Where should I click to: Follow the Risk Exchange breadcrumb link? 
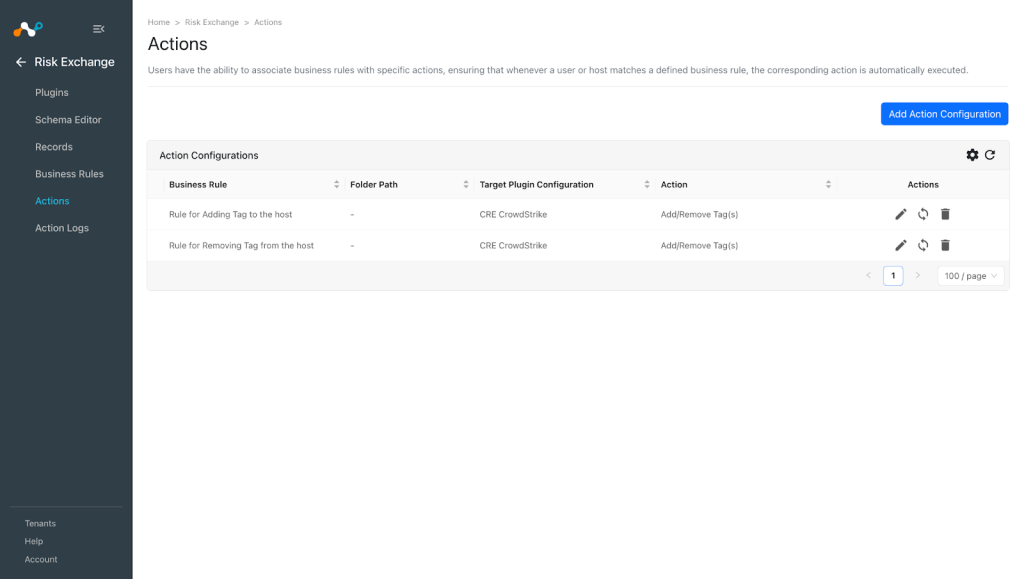[x=212, y=22]
